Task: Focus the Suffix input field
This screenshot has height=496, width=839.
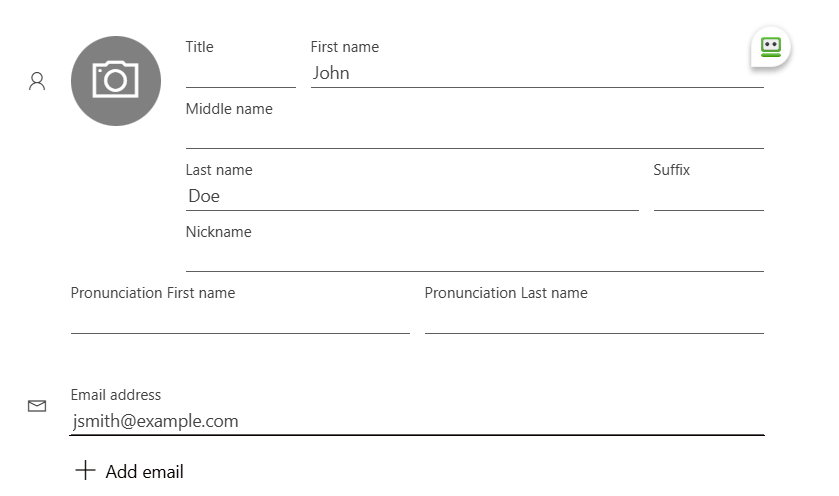Action: pyautogui.click(x=708, y=196)
